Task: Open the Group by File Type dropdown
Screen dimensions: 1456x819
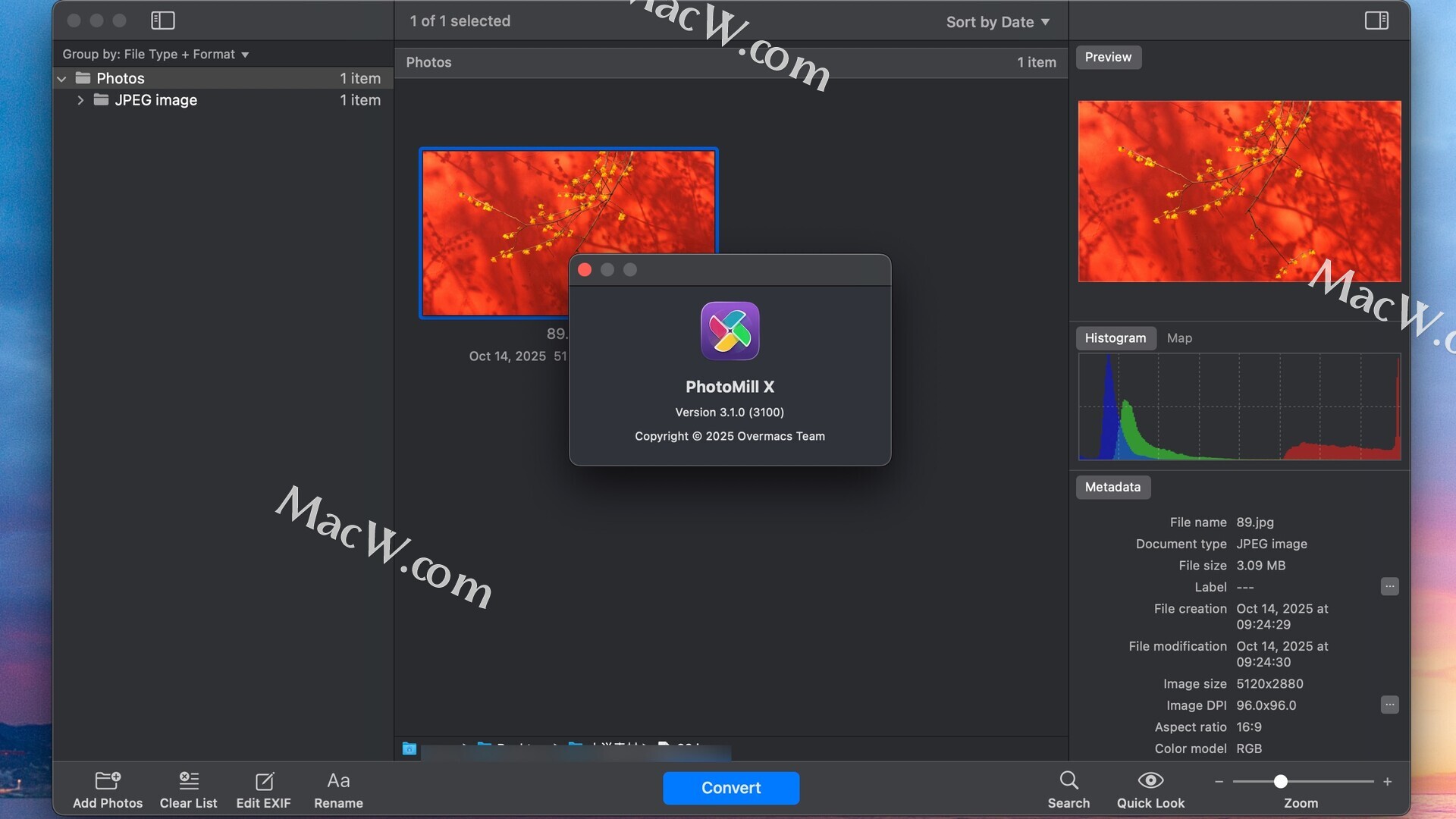Action: [155, 55]
